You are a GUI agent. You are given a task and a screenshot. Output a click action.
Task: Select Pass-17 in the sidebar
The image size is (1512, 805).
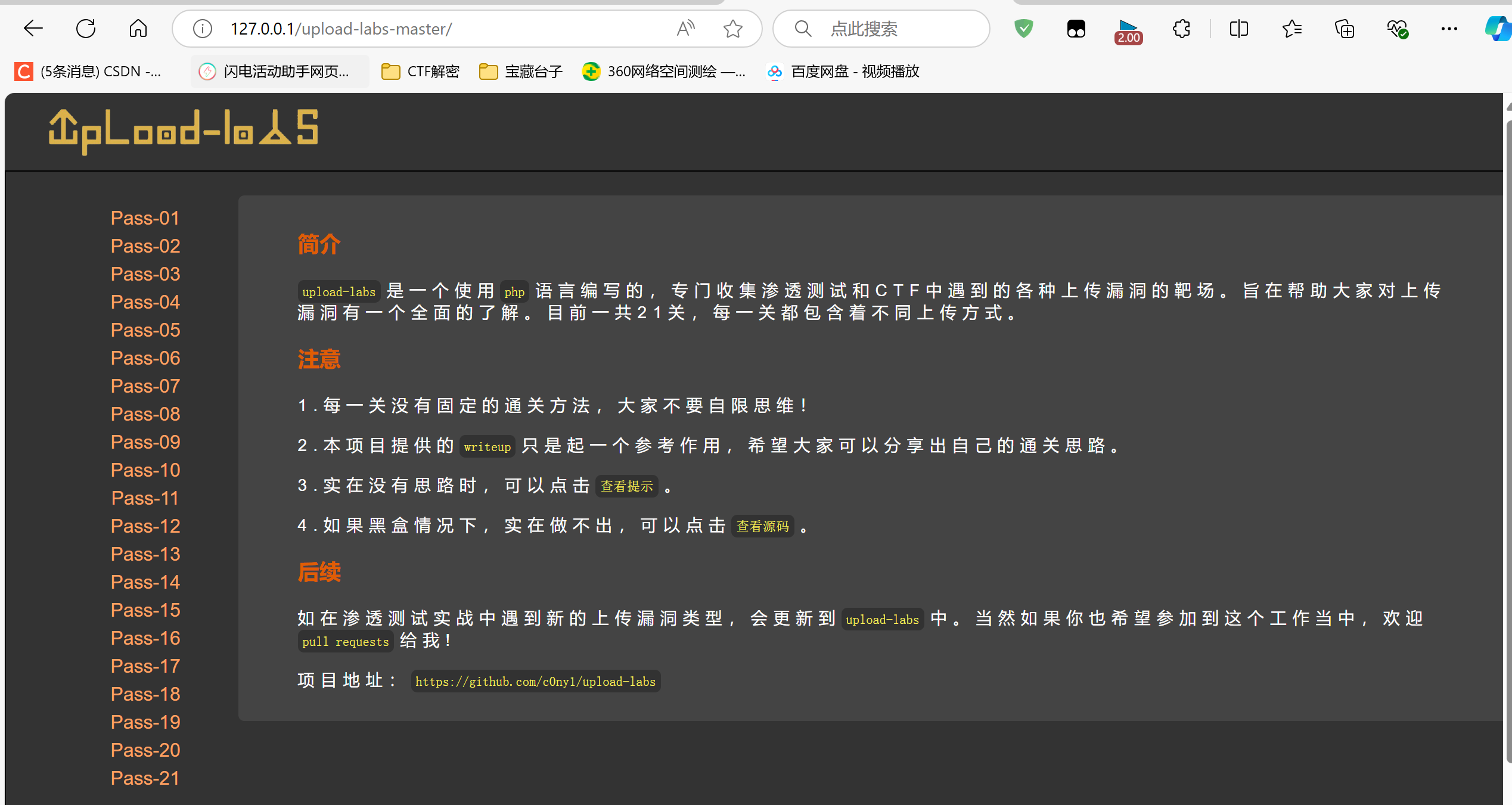click(145, 666)
